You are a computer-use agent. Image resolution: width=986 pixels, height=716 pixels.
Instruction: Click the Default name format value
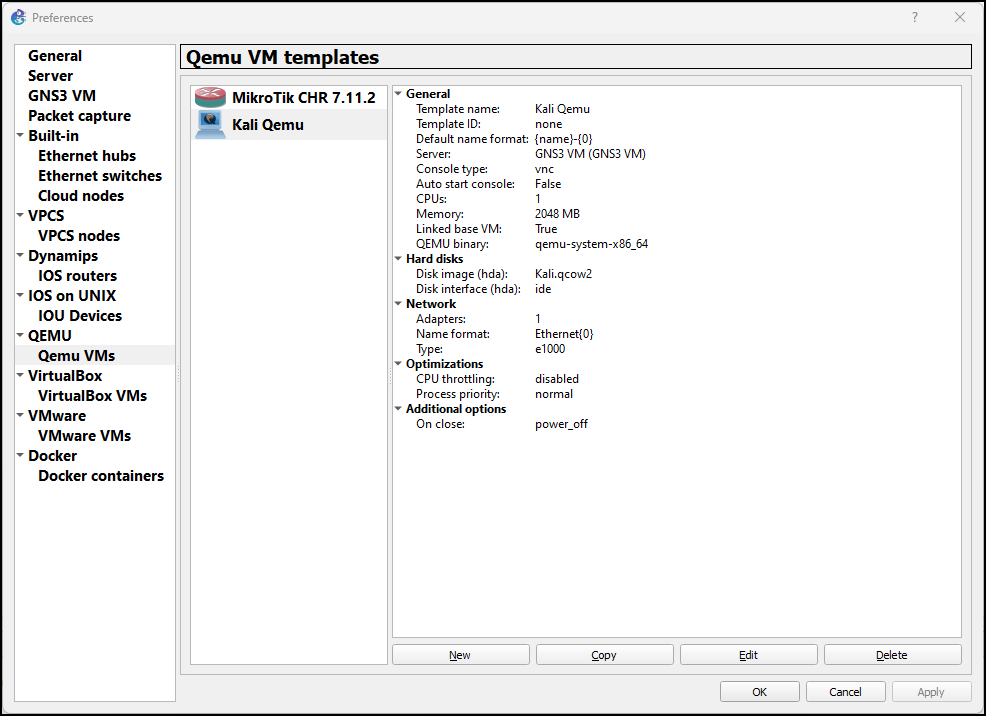click(x=564, y=139)
